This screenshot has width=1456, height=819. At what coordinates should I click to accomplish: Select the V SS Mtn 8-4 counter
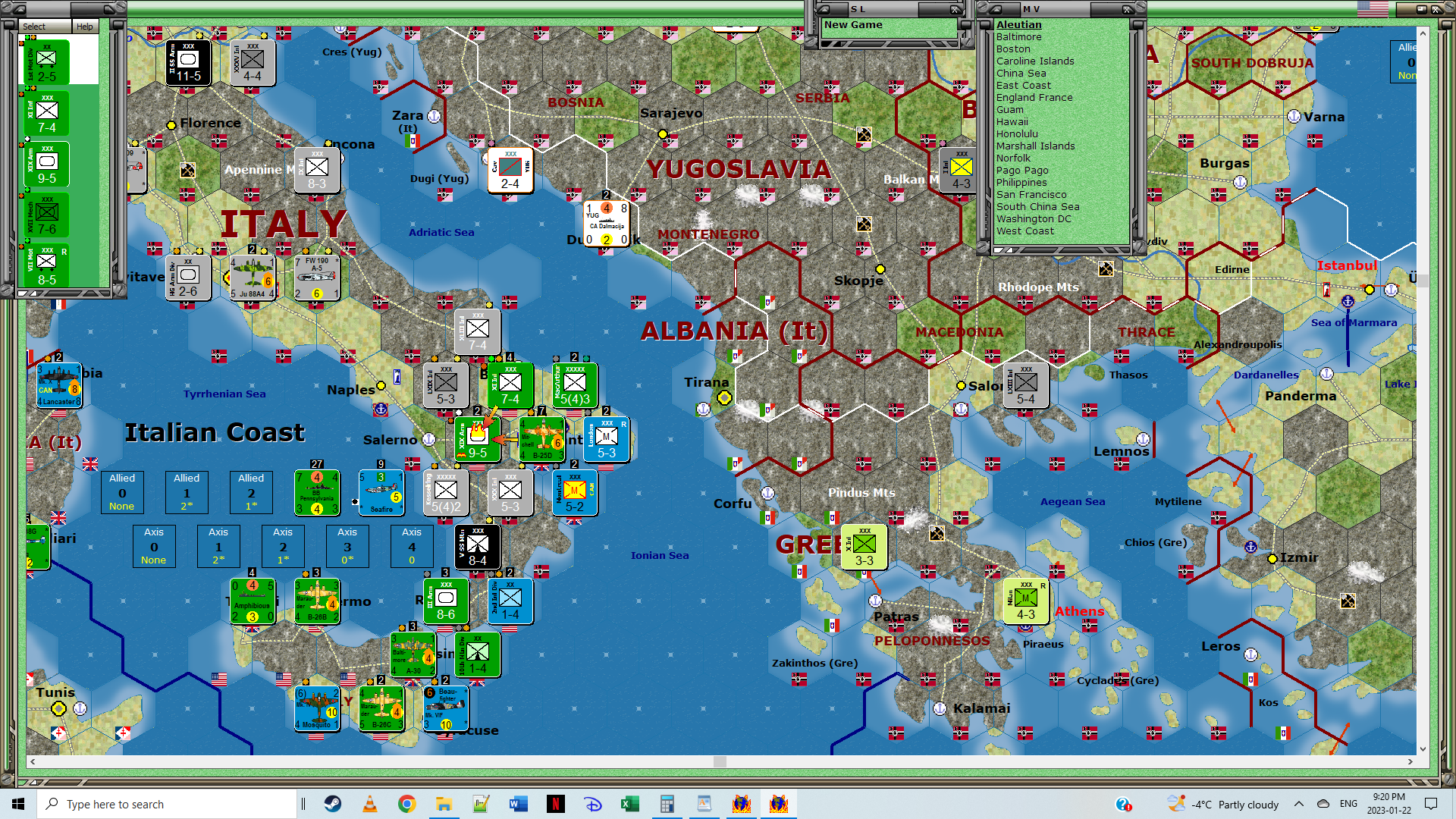tap(478, 547)
